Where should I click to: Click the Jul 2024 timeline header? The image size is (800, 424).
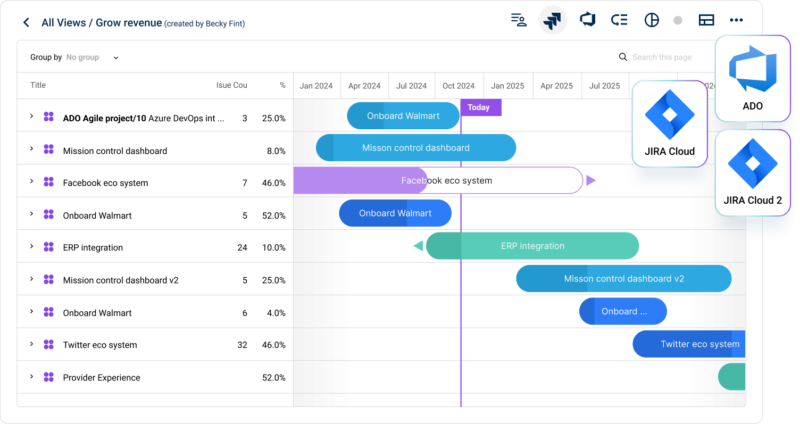pyautogui.click(x=411, y=86)
